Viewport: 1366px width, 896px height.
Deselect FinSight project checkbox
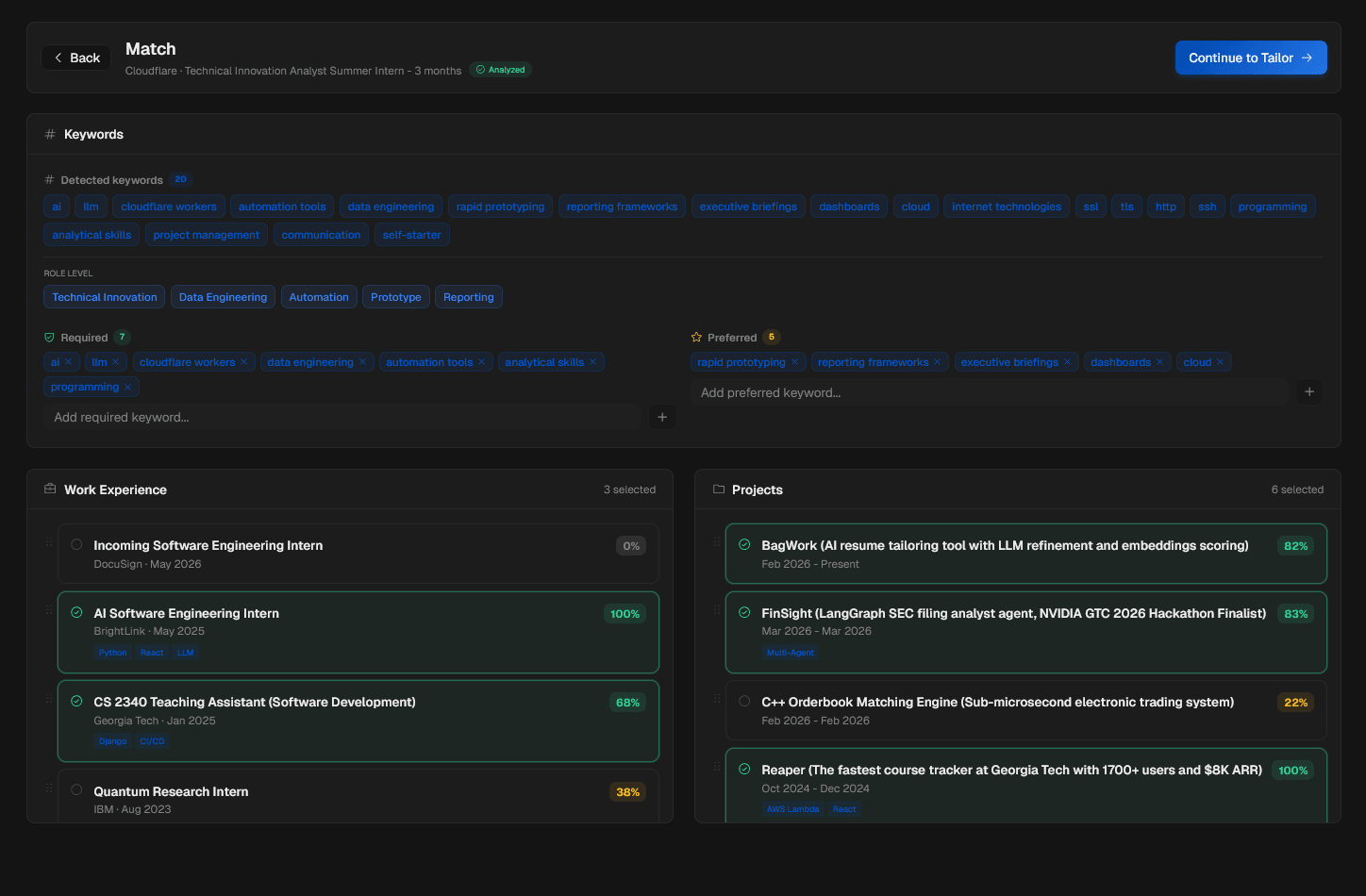click(x=744, y=613)
